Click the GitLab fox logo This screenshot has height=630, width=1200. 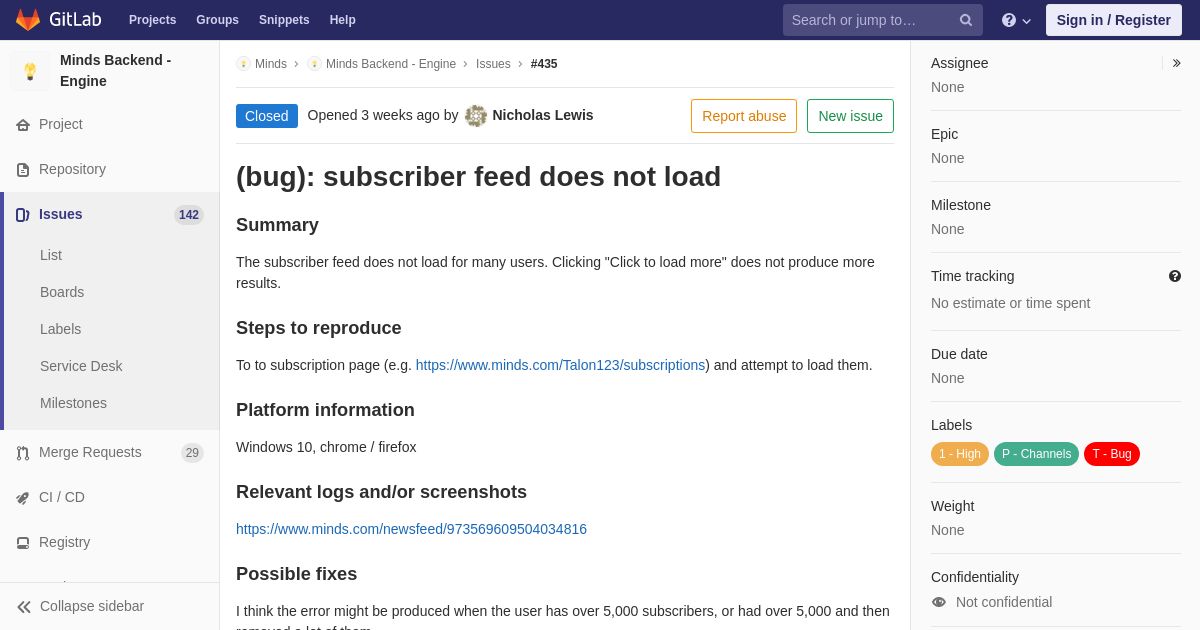point(28,20)
